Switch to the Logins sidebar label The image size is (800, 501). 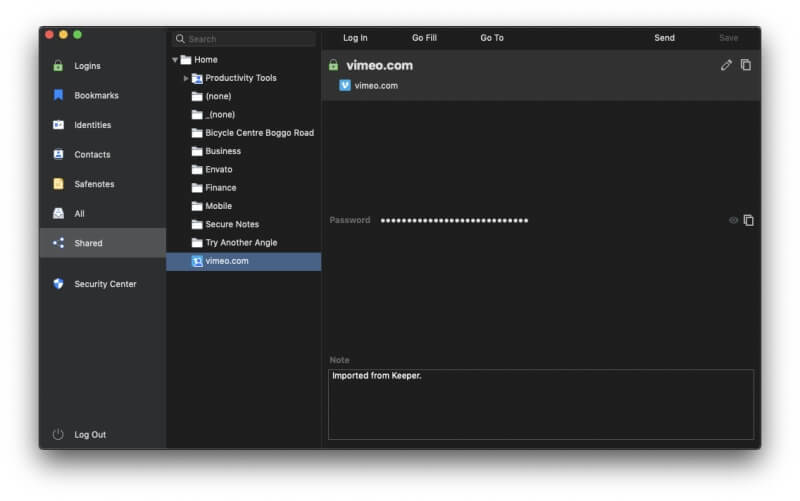pyautogui.click(x=87, y=66)
